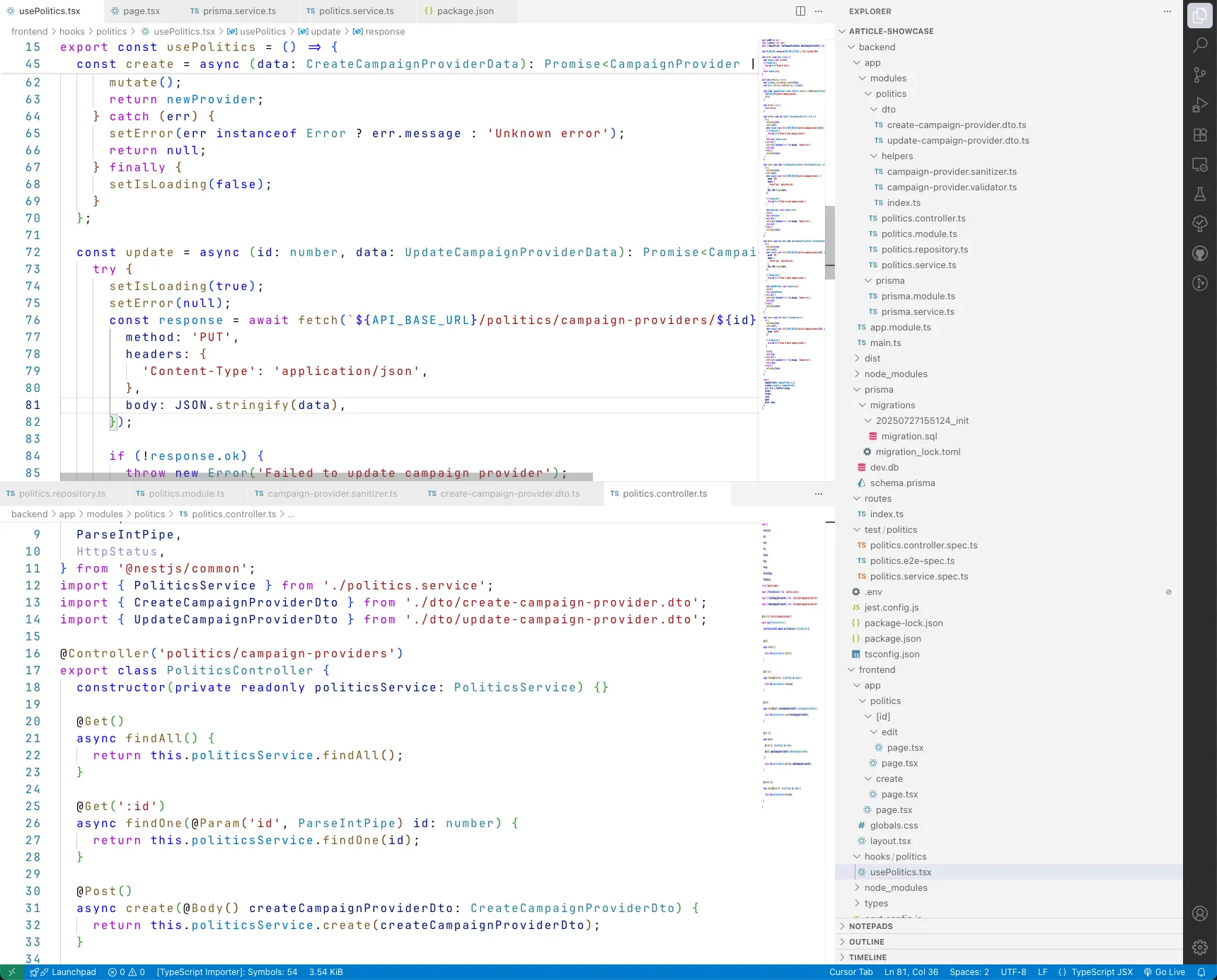Screen dimensions: 1217x980
Task: Open the Testing flask view
Action: pos(1200,194)
